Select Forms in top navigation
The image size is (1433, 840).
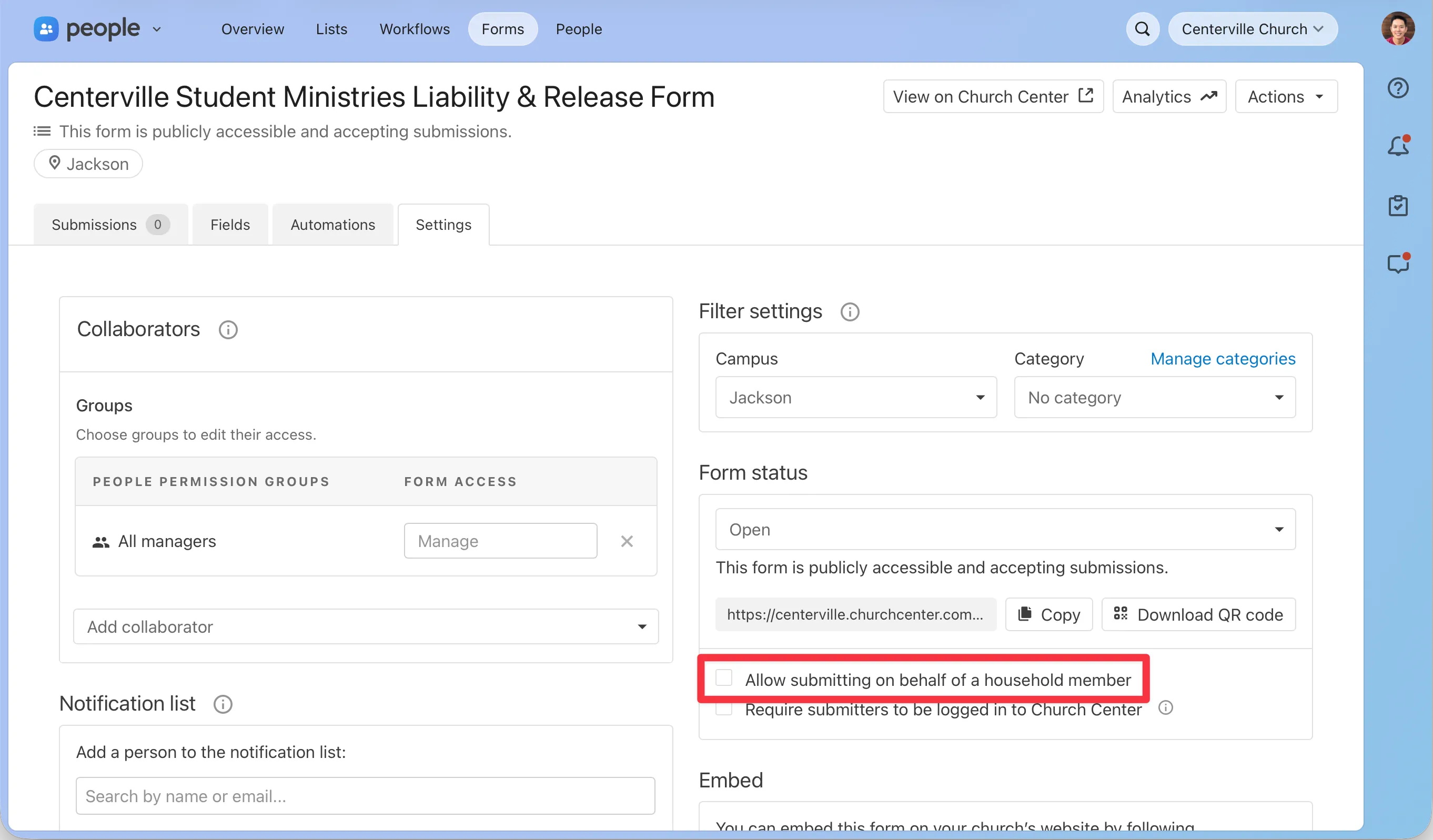tap(503, 29)
